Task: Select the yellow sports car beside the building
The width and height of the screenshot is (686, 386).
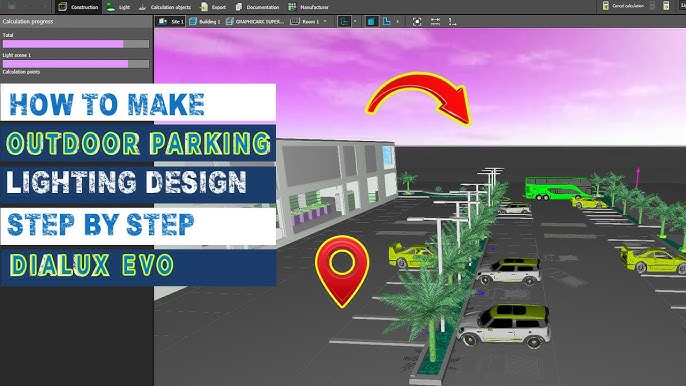Action: tap(410, 255)
